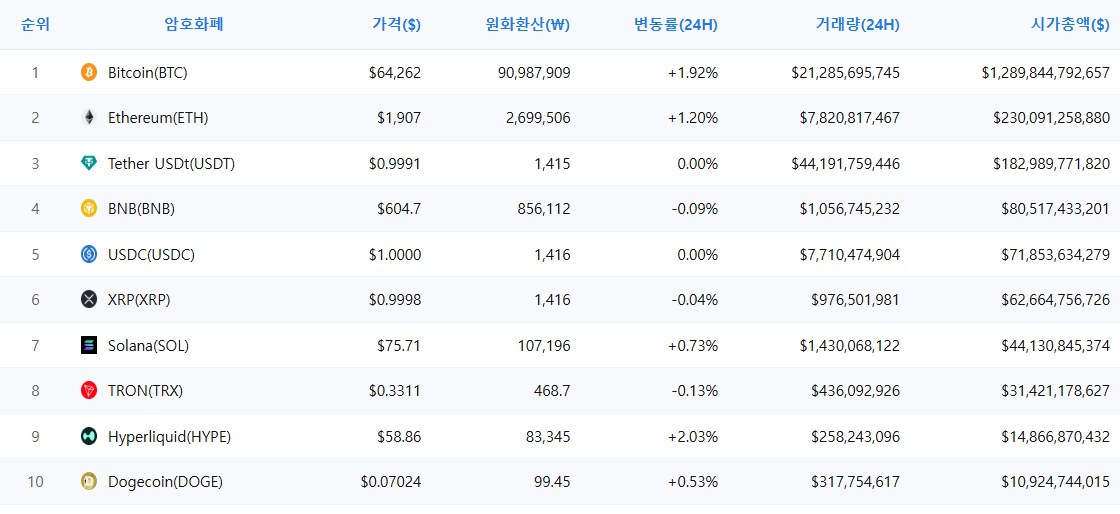This screenshot has width=1120, height=514.
Task: Click the Hyperliquid logo icon
Action: (x=89, y=436)
